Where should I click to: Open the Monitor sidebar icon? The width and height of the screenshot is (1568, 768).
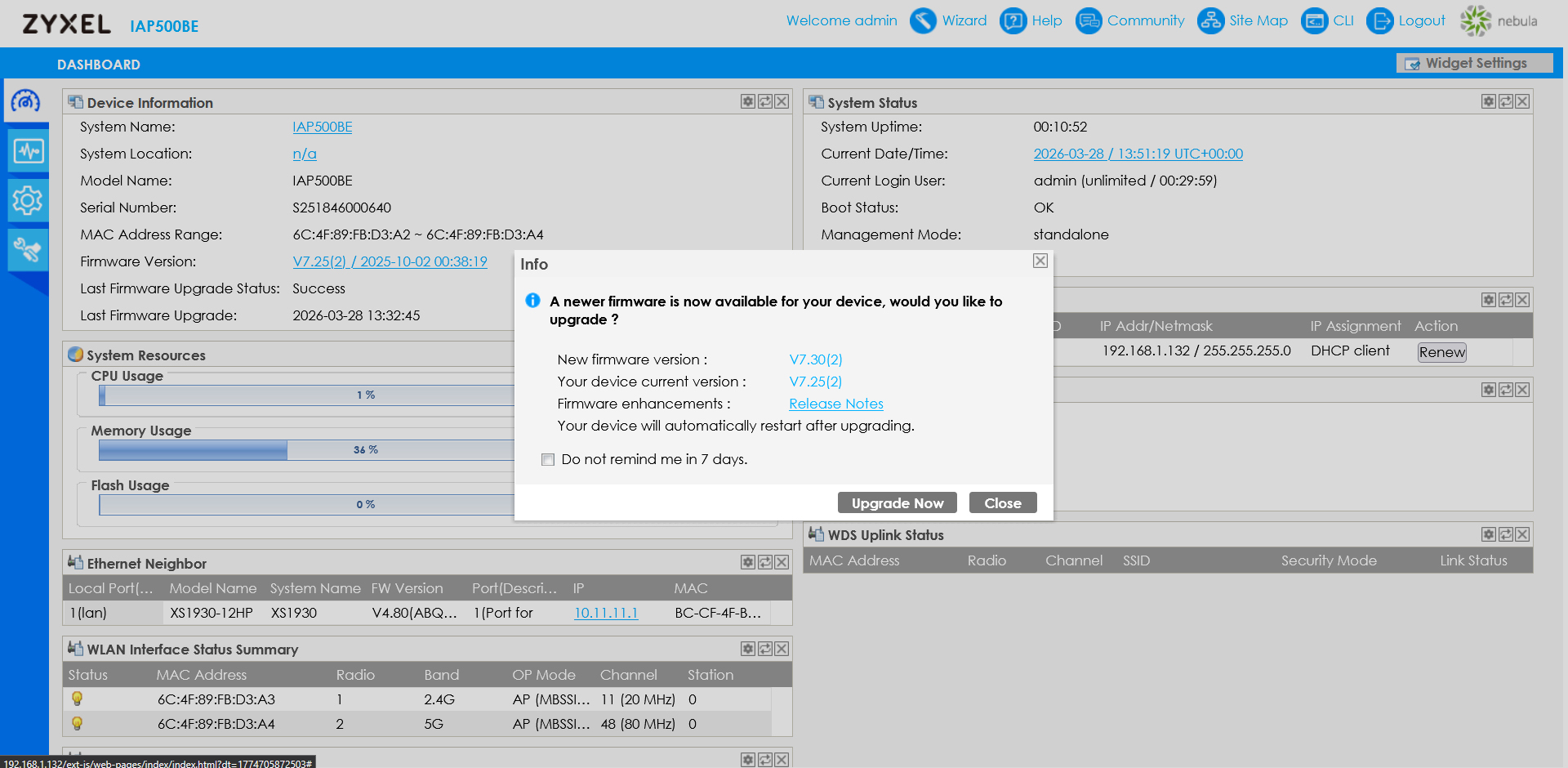point(28,151)
